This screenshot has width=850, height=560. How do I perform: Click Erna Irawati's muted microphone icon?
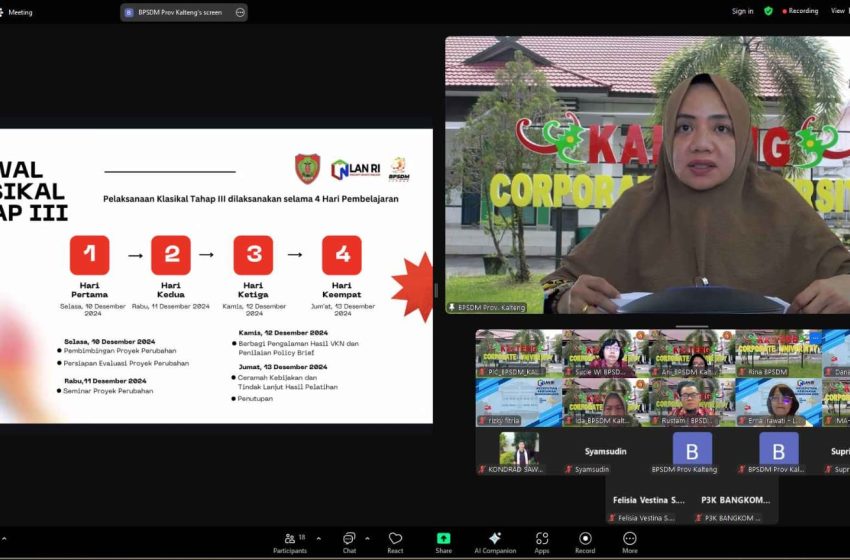point(742,421)
